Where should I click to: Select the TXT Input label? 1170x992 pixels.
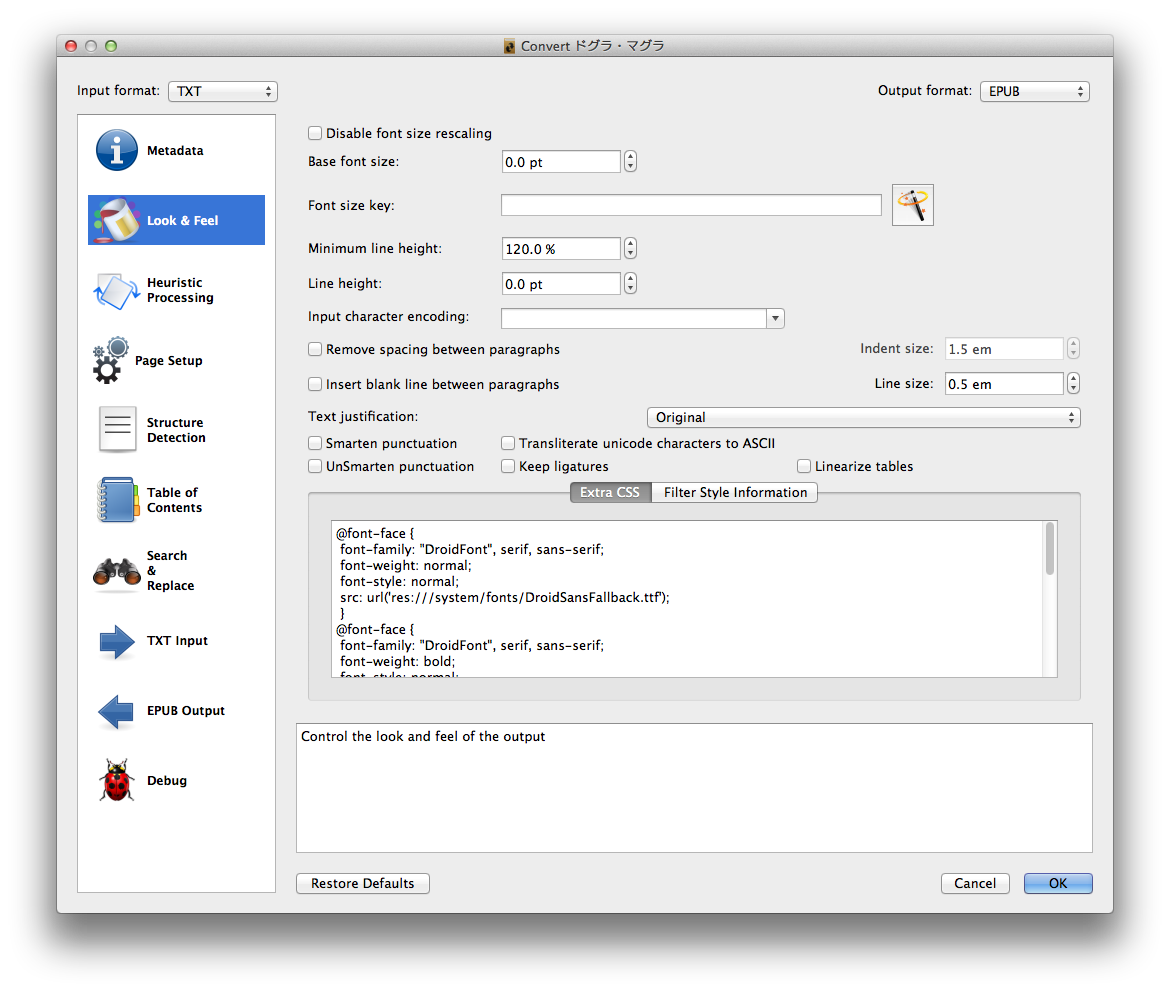point(177,641)
